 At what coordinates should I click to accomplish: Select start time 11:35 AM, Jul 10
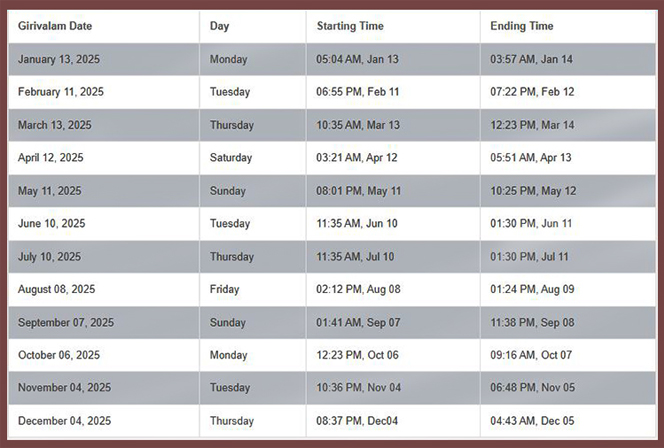tap(356, 257)
